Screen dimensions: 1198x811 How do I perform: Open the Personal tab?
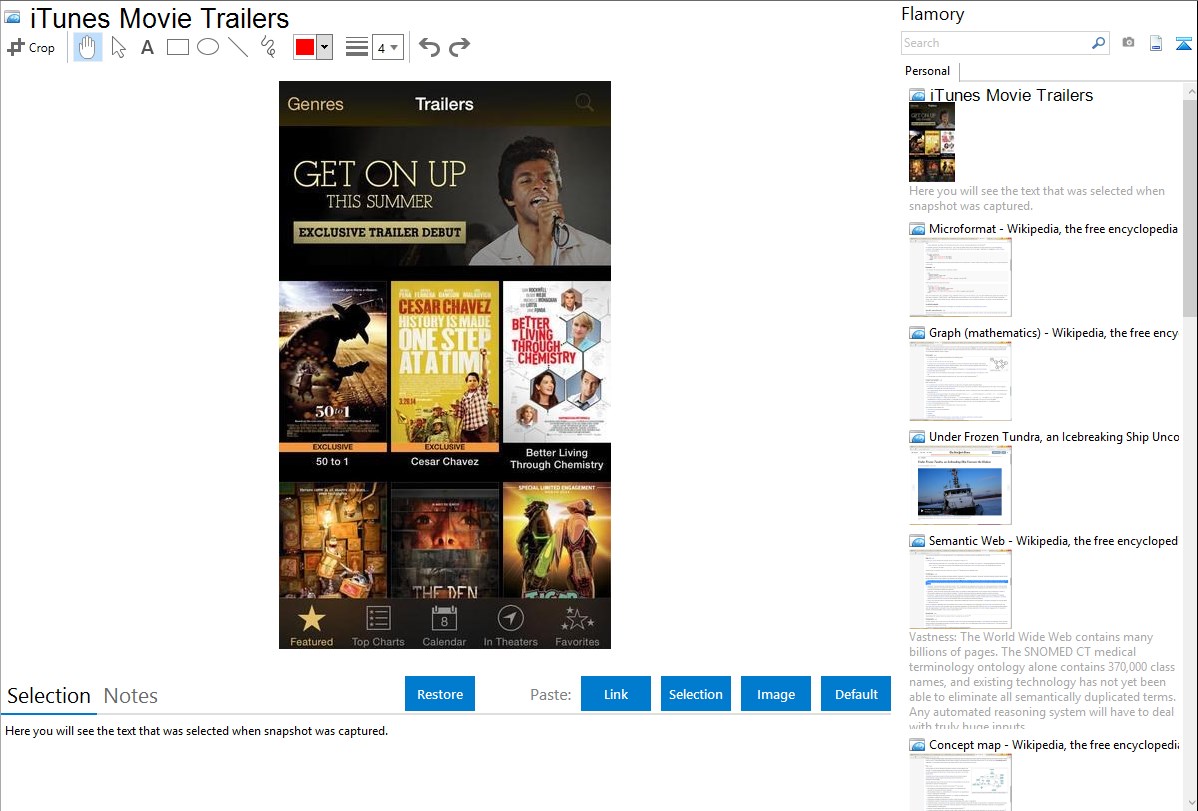click(x=927, y=71)
